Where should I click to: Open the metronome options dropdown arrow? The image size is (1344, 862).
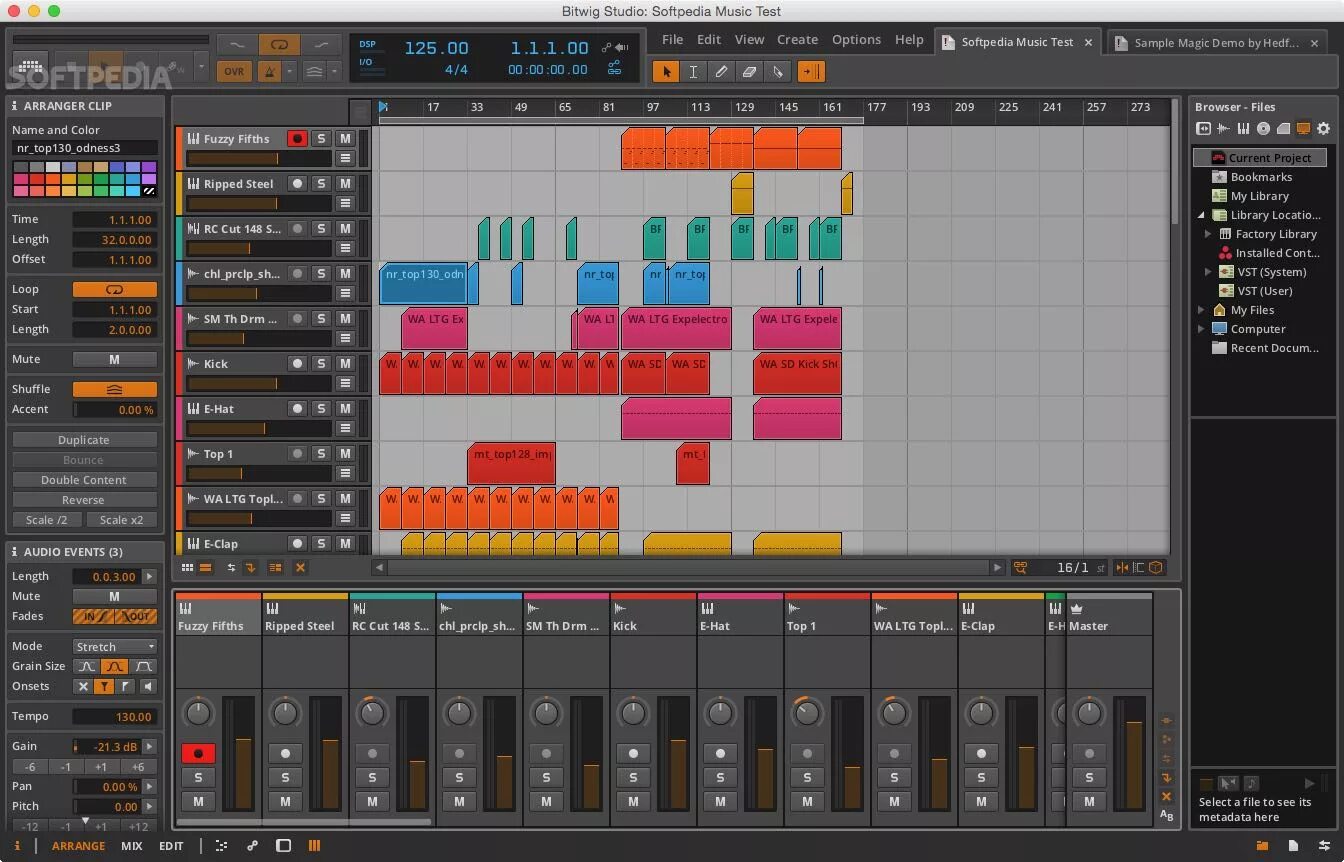pyautogui.click(x=290, y=71)
